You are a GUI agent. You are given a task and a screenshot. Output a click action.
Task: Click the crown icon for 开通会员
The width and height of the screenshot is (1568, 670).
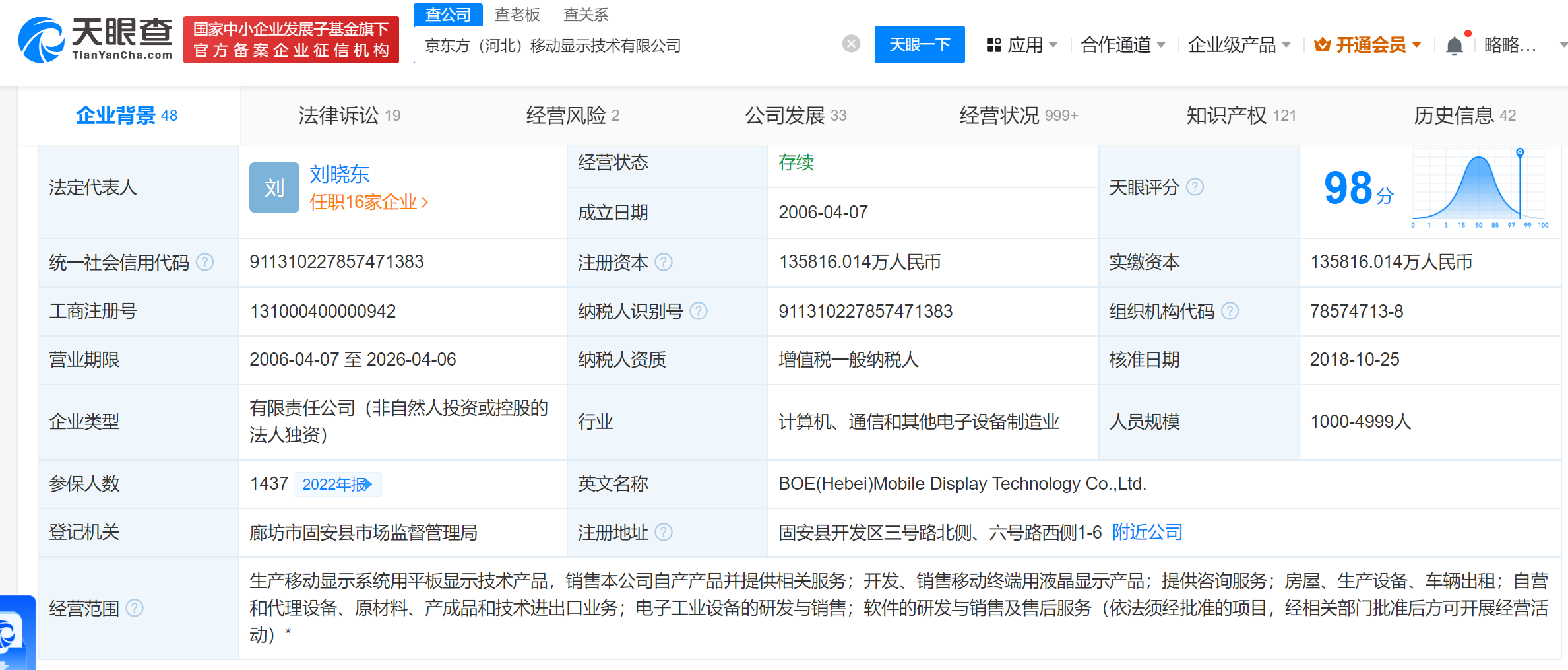tap(1322, 45)
